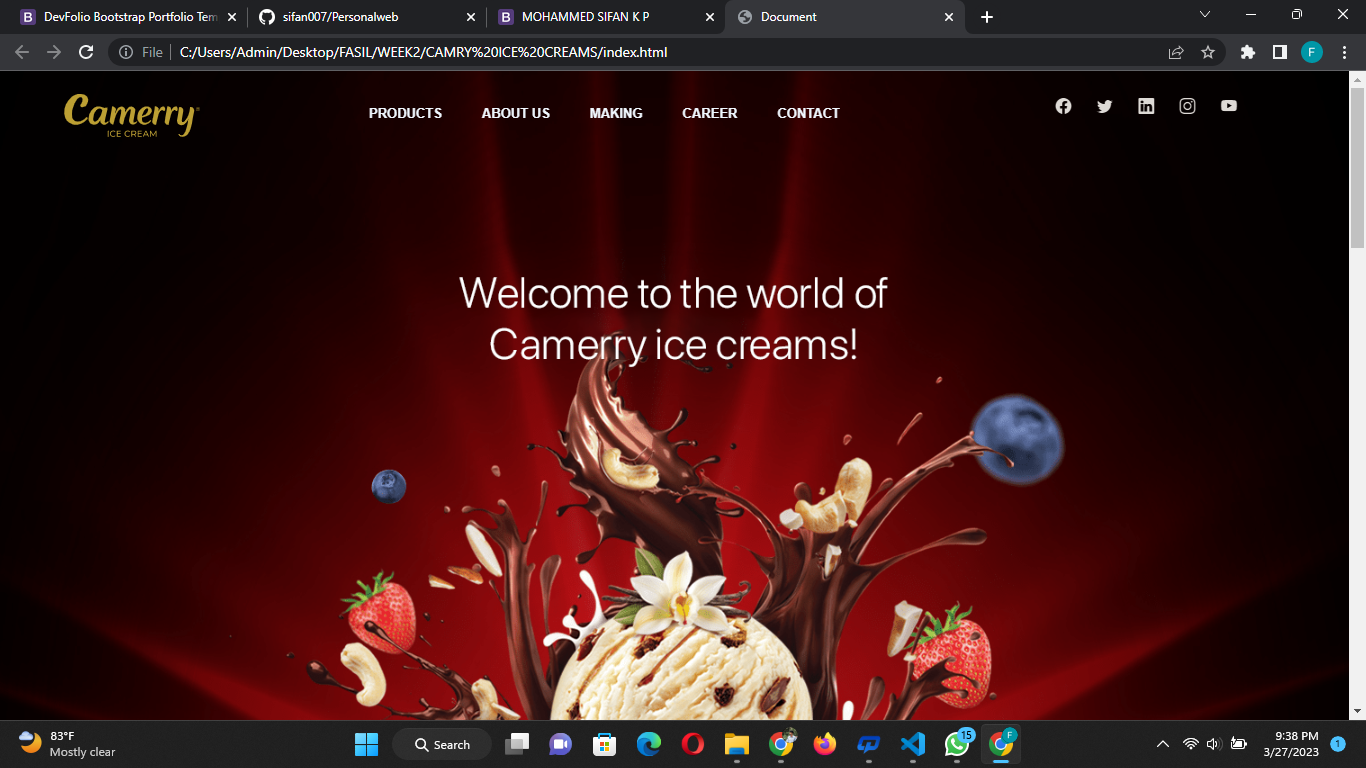Open Visual Studio Code from taskbar
Image resolution: width=1366 pixels, height=768 pixels.
click(x=912, y=744)
